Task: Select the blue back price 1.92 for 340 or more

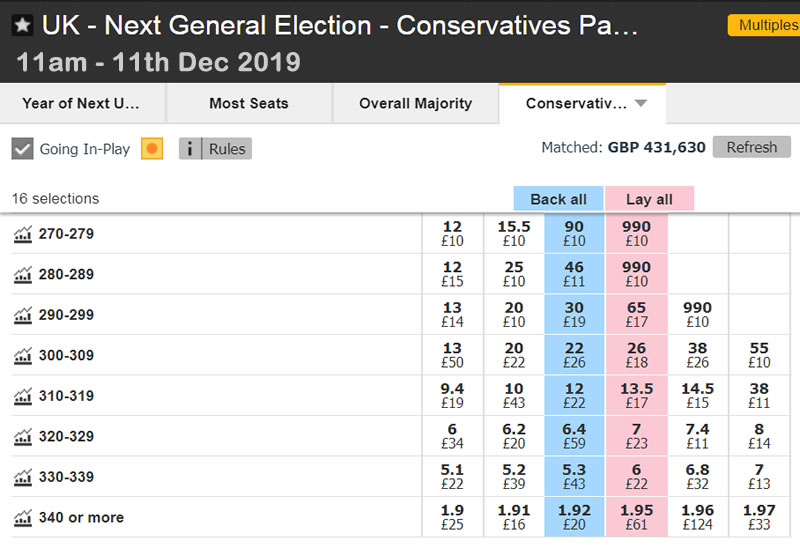Action: pos(574,517)
